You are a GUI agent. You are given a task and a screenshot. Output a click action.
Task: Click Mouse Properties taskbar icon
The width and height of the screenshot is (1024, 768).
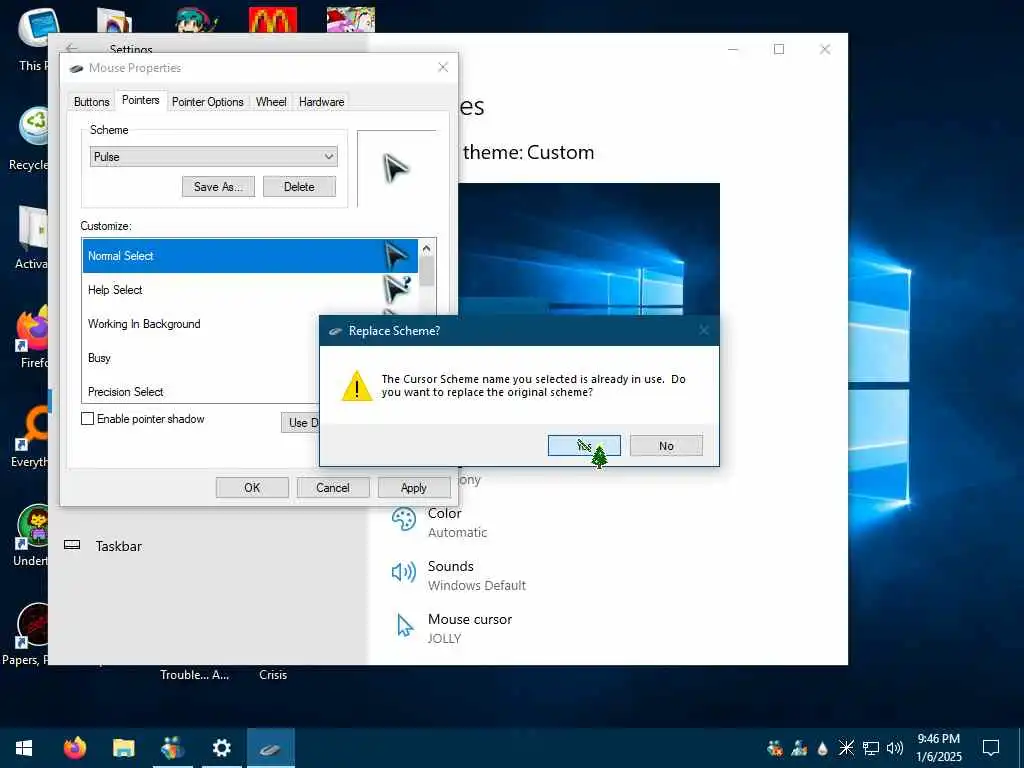click(270, 748)
